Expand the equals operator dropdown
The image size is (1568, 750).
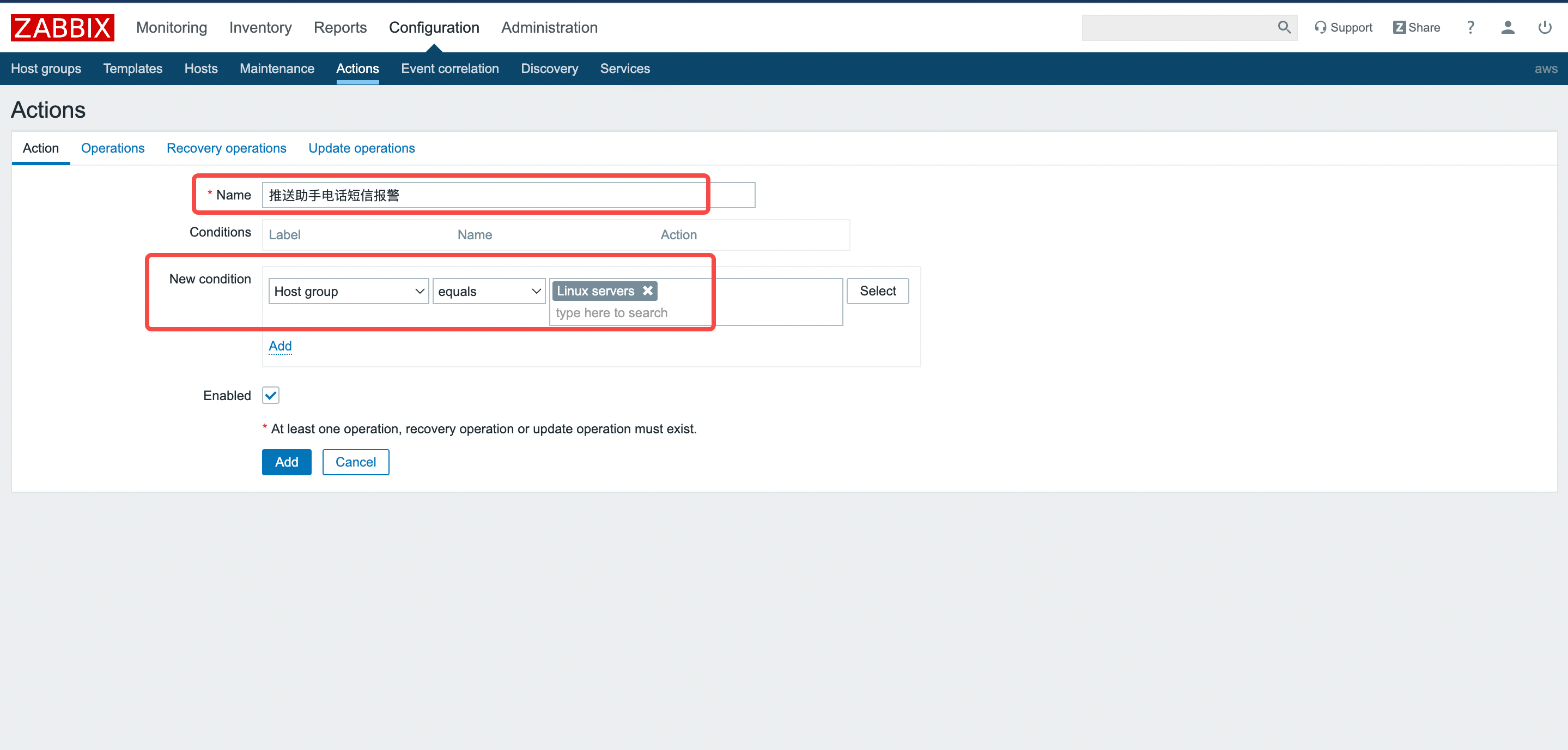pyautogui.click(x=489, y=292)
